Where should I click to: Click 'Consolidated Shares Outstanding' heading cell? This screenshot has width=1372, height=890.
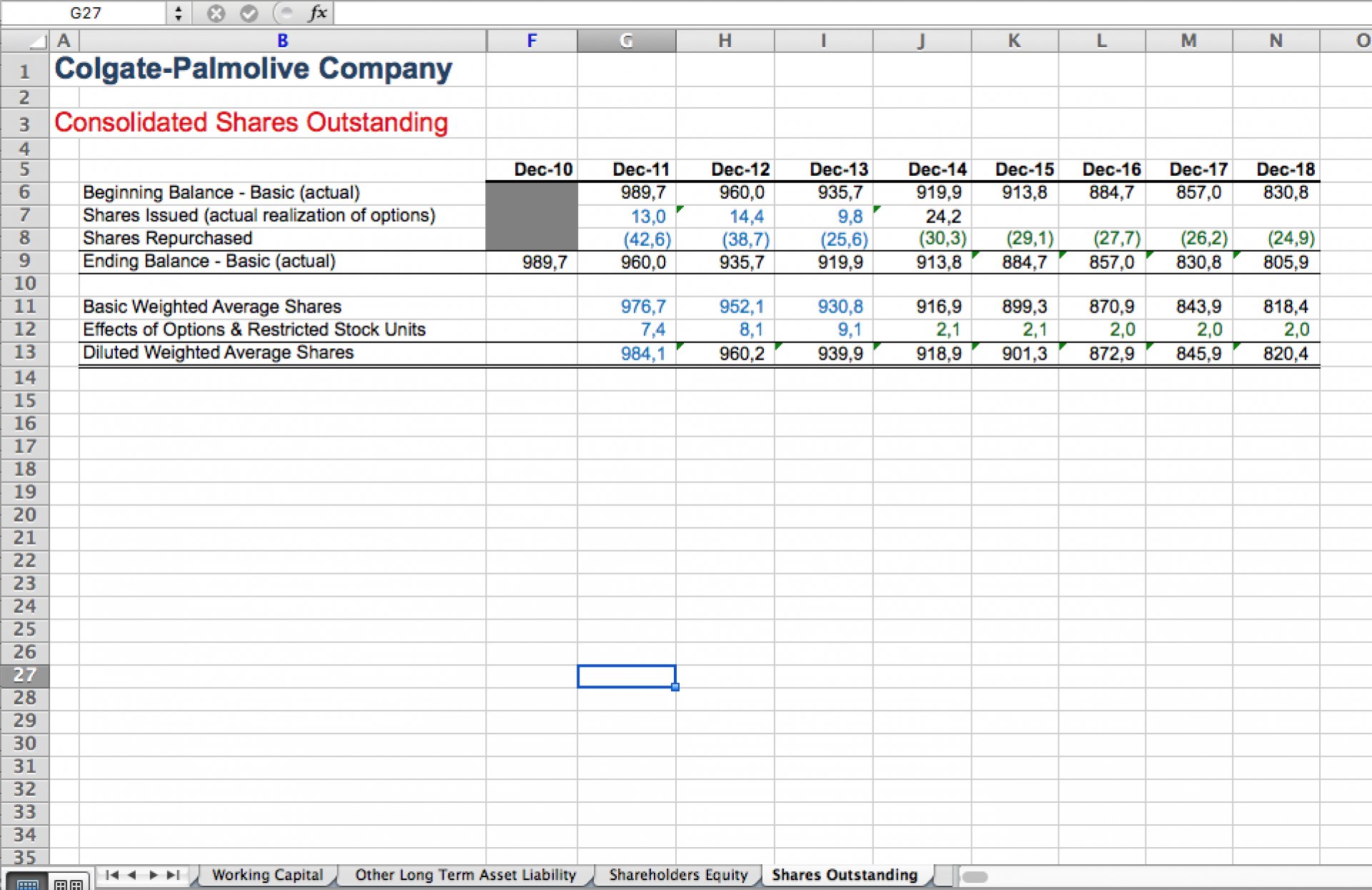pyautogui.click(x=251, y=122)
